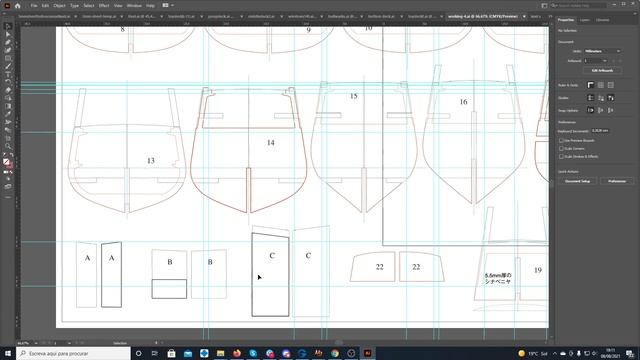Viewport: 640px width, 360px height.
Task: Select the bold outlined shape labeled C
Action: 270,275
